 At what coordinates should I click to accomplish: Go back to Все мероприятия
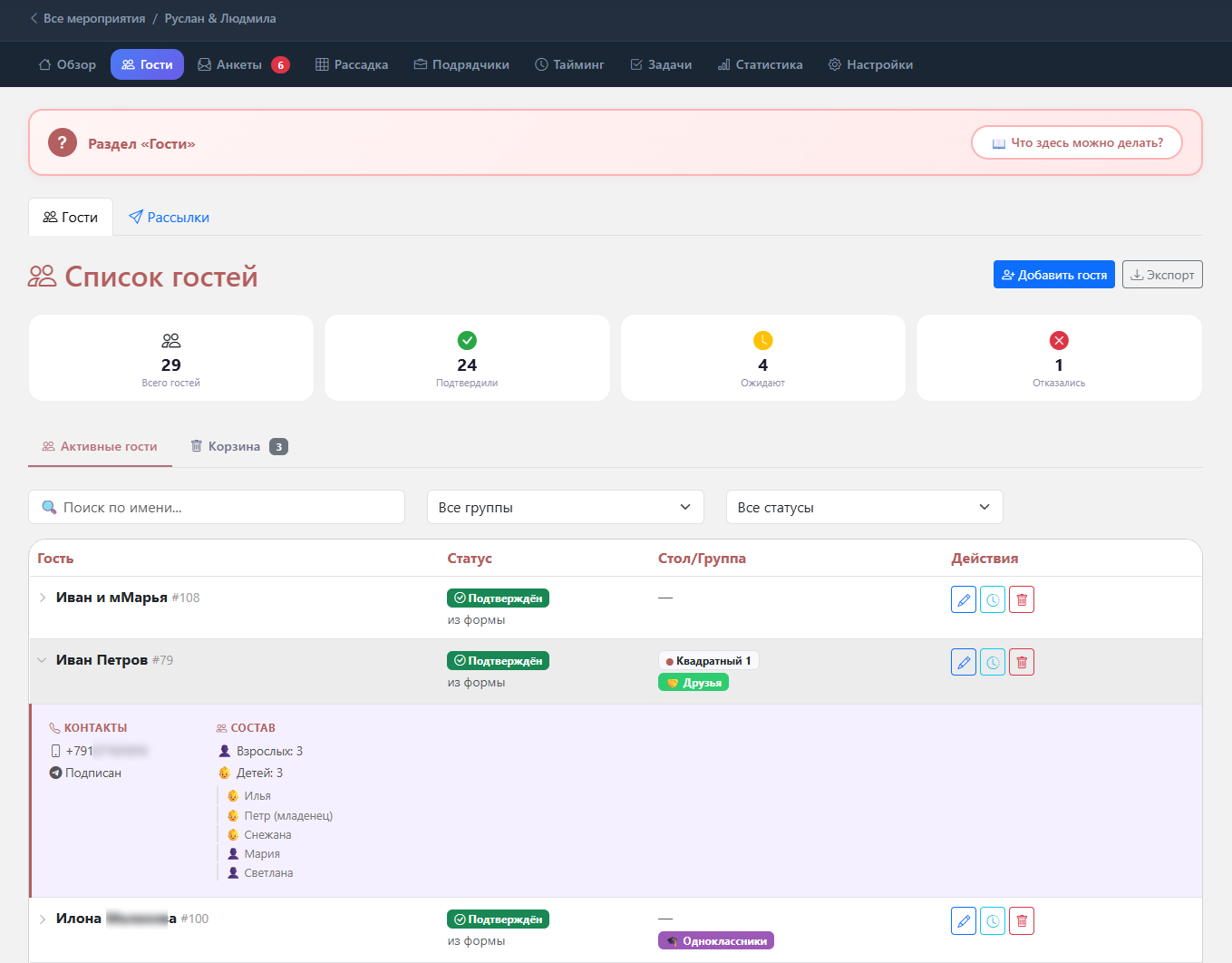pyautogui.click(x=87, y=18)
